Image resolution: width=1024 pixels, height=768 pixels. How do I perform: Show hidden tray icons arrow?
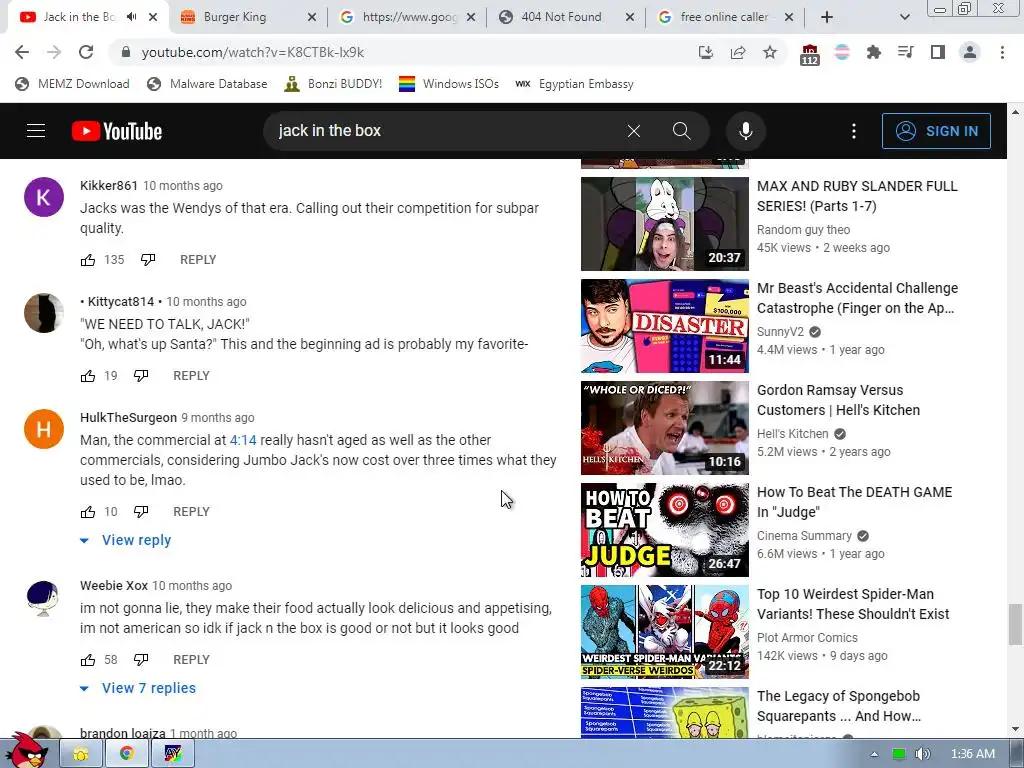pos(874,754)
